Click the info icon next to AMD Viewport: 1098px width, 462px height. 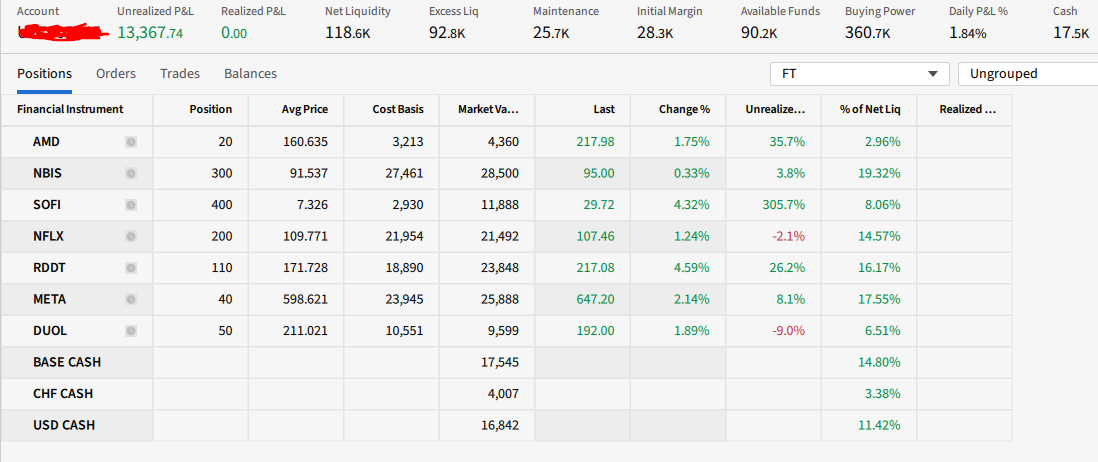[130, 142]
